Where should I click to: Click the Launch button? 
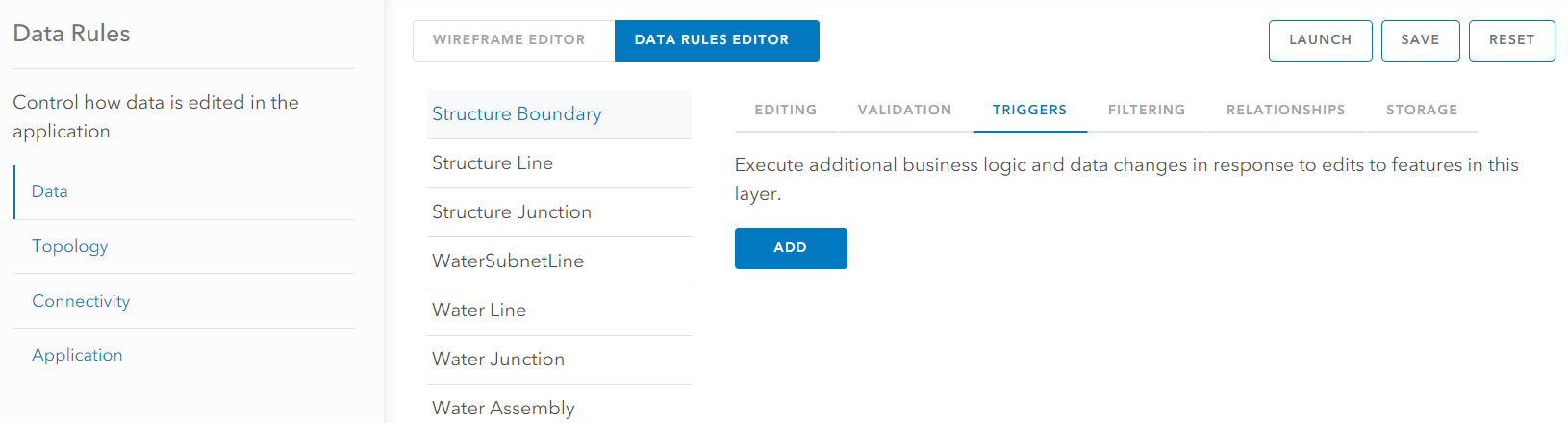[1320, 40]
